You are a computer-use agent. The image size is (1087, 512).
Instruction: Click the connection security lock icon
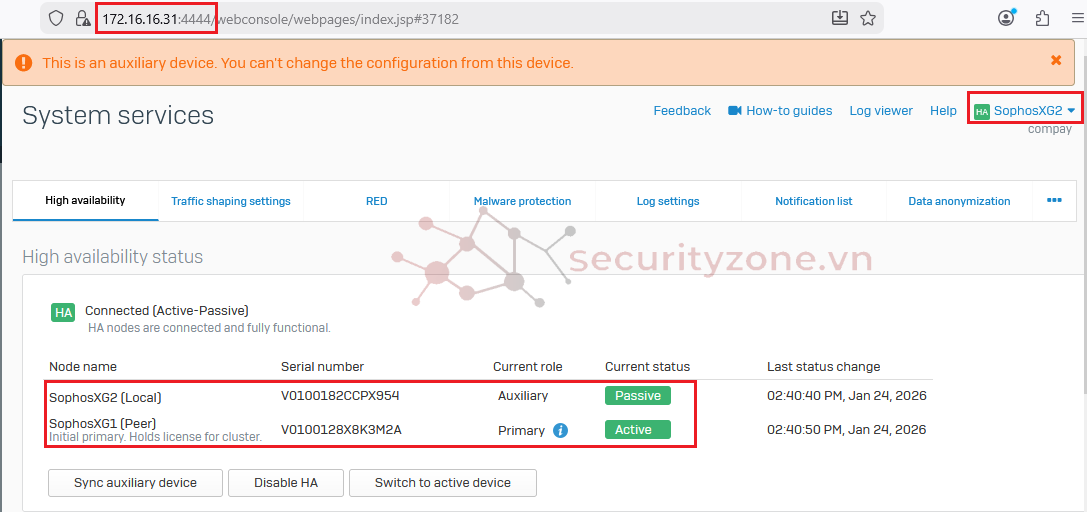point(83,18)
